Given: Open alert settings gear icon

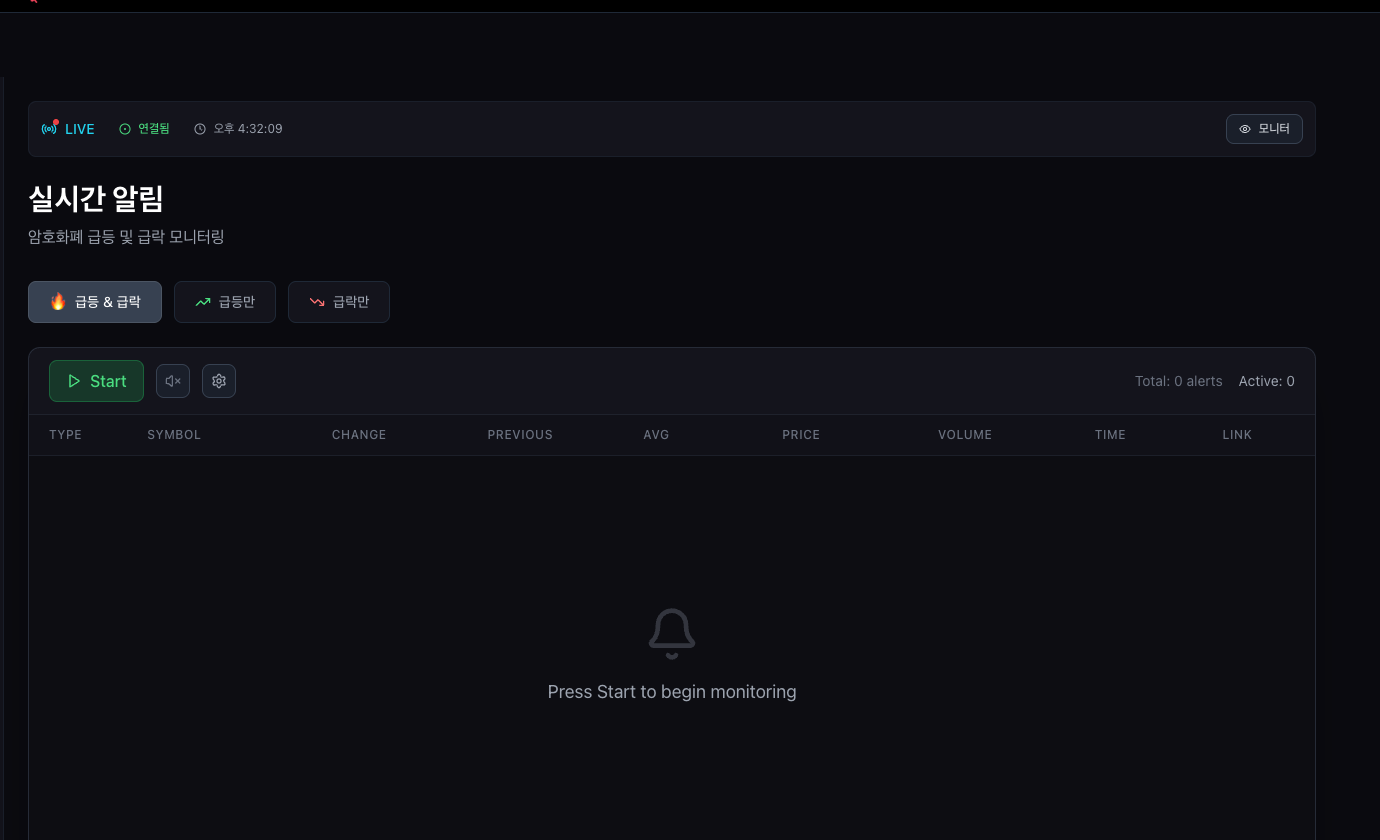Looking at the screenshot, I should point(219,381).
